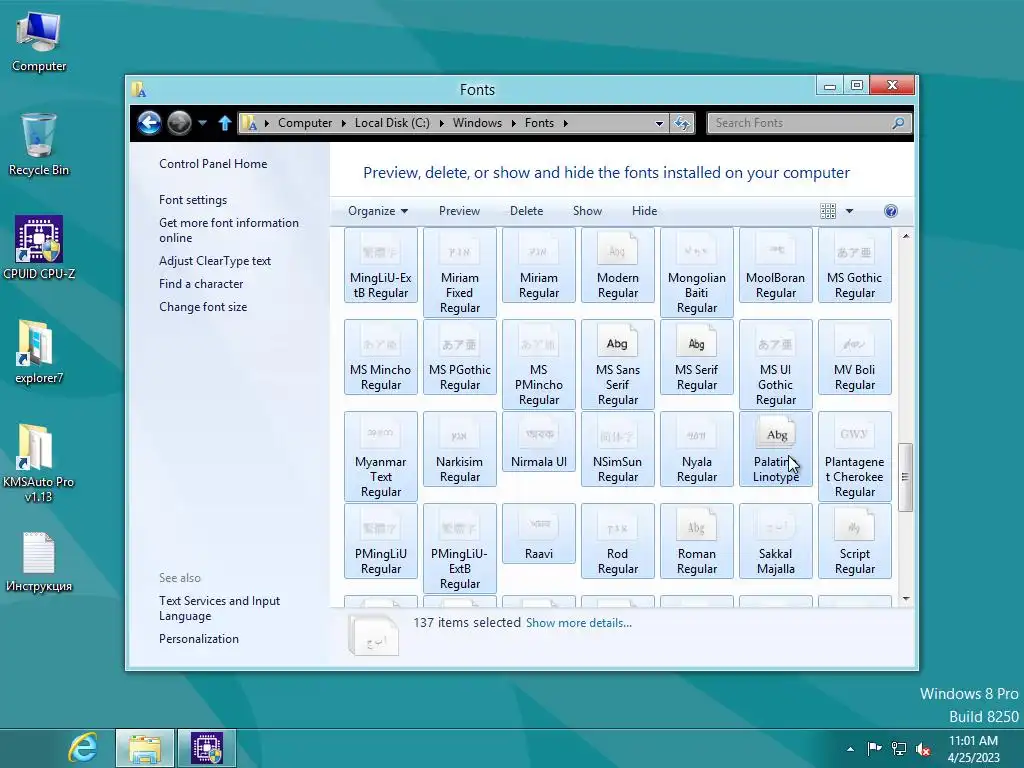Open Find a character link
Viewport: 1024px width, 768px height.
[200, 284]
